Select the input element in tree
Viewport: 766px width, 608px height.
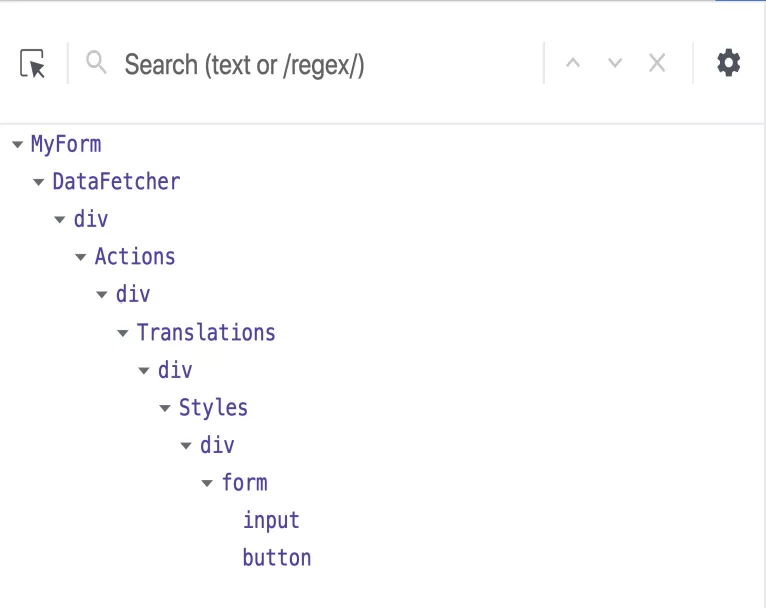tap(271, 520)
